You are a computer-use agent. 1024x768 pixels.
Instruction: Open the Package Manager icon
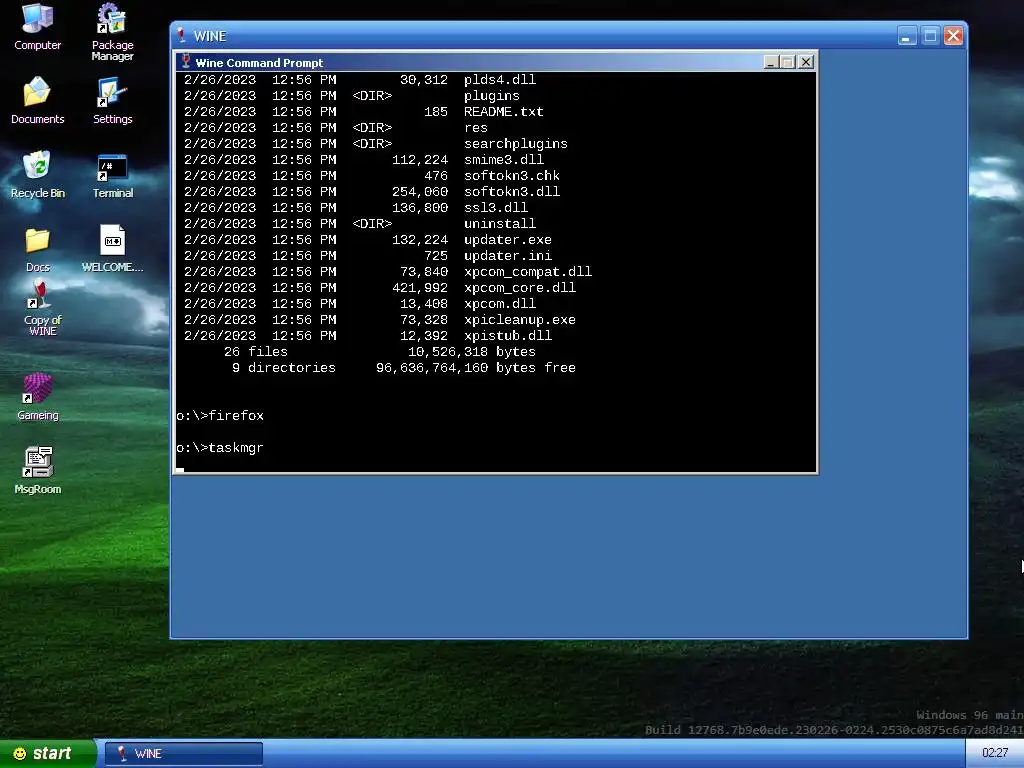tap(112, 32)
